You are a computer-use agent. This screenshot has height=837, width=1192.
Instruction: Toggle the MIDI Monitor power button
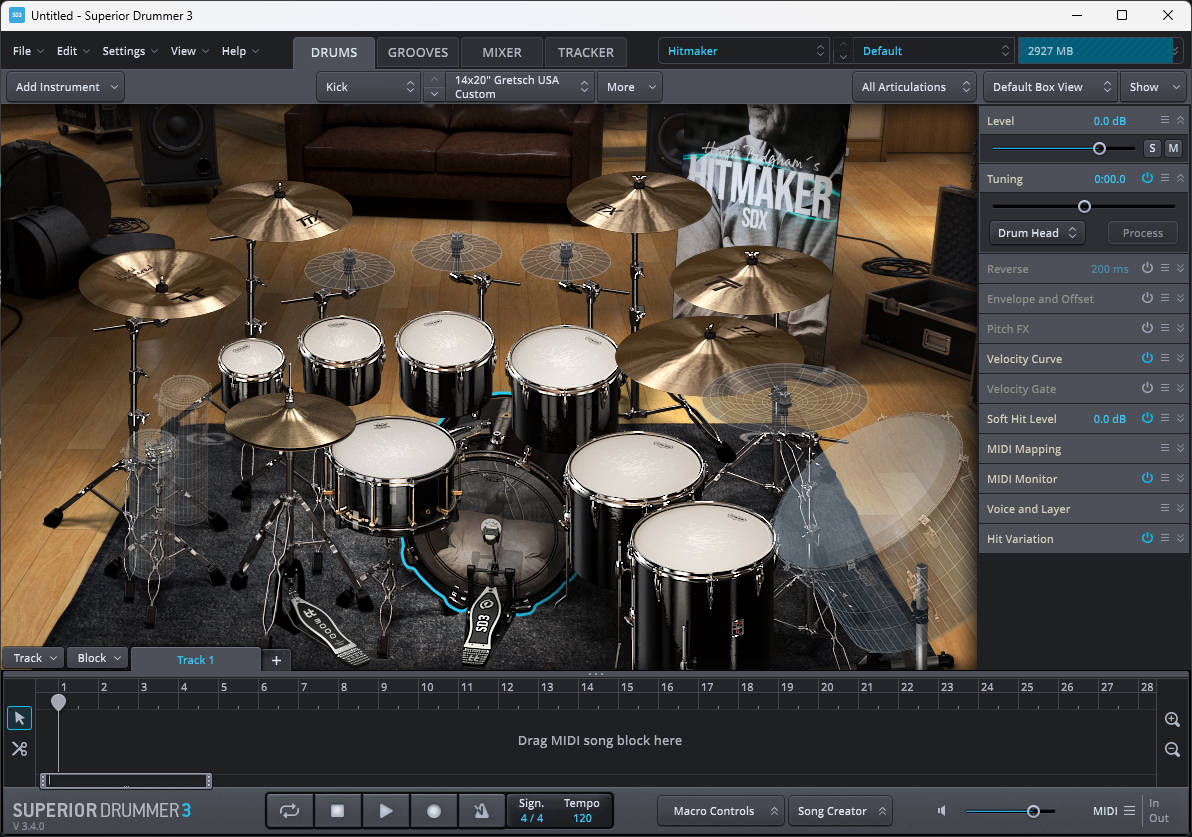coord(1147,477)
